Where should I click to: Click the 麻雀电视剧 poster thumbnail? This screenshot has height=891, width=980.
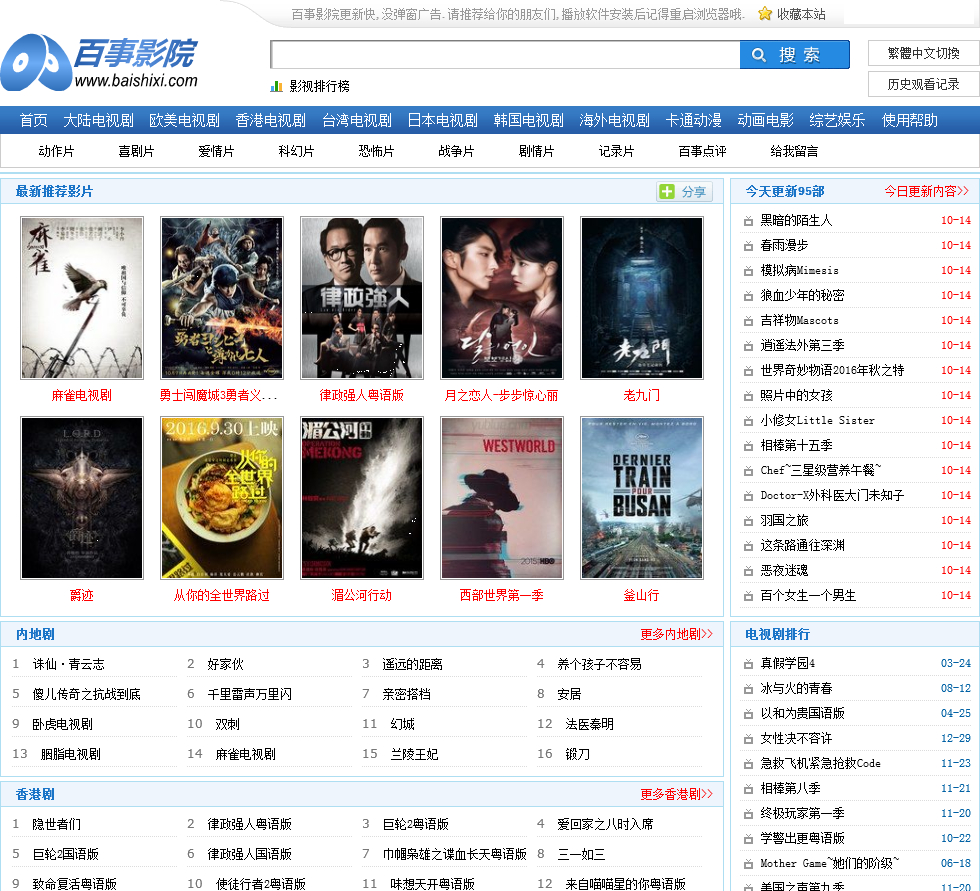82,298
